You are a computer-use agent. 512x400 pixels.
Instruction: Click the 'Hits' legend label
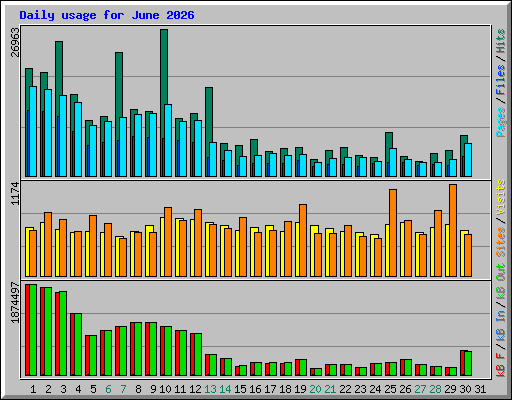tap(501, 41)
